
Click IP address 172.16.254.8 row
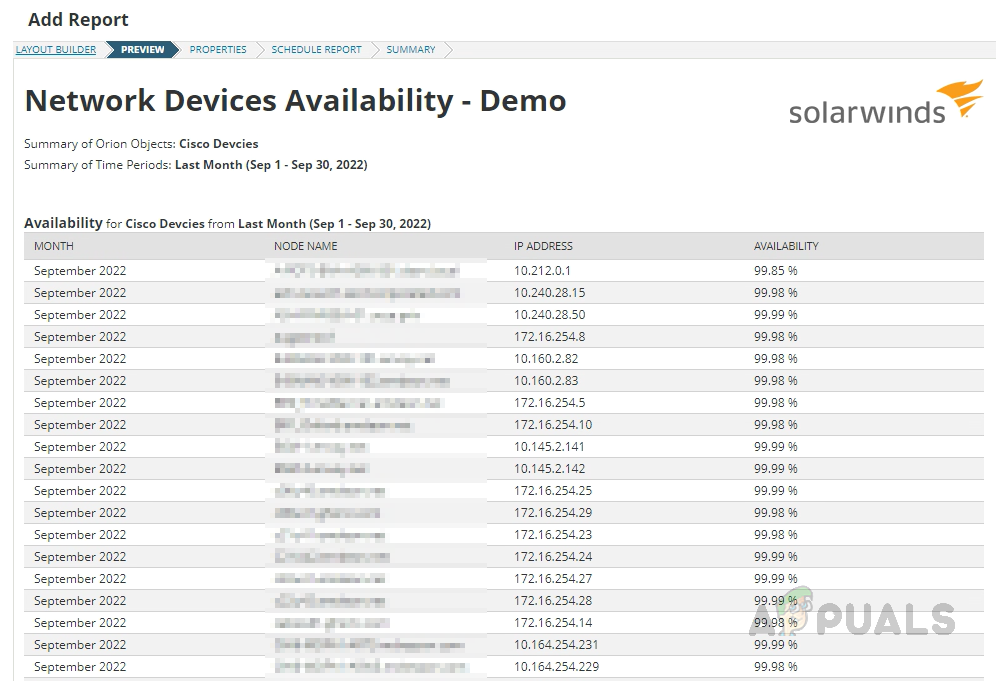[x=549, y=337]
